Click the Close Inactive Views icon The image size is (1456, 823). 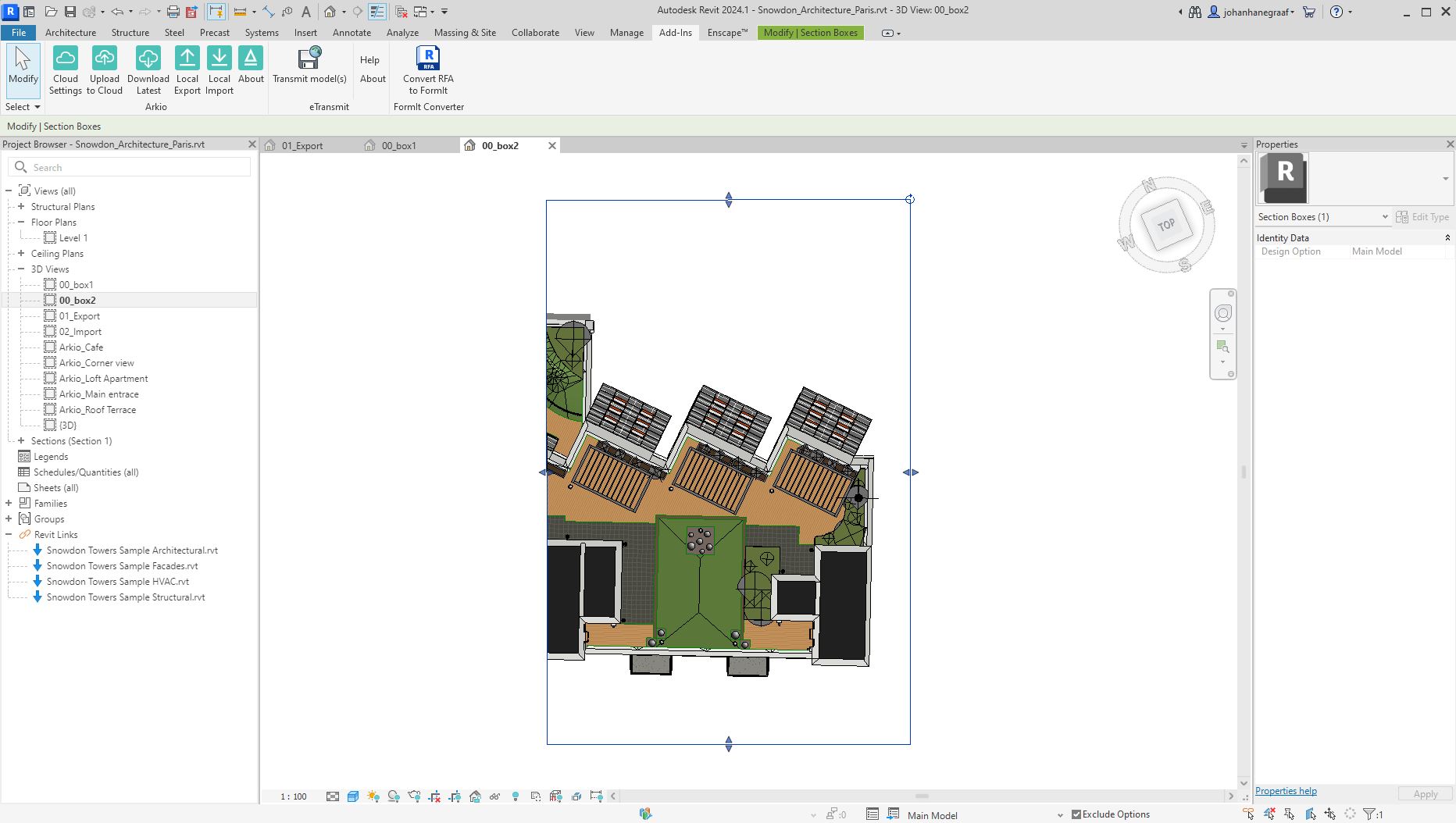tap(401, 12)
